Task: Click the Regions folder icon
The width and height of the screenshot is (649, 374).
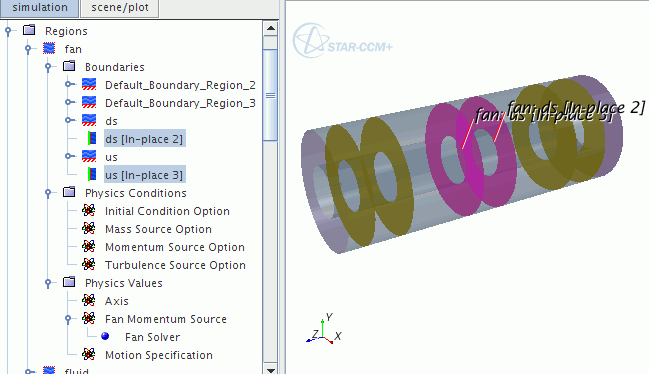Action: [29, 30]
